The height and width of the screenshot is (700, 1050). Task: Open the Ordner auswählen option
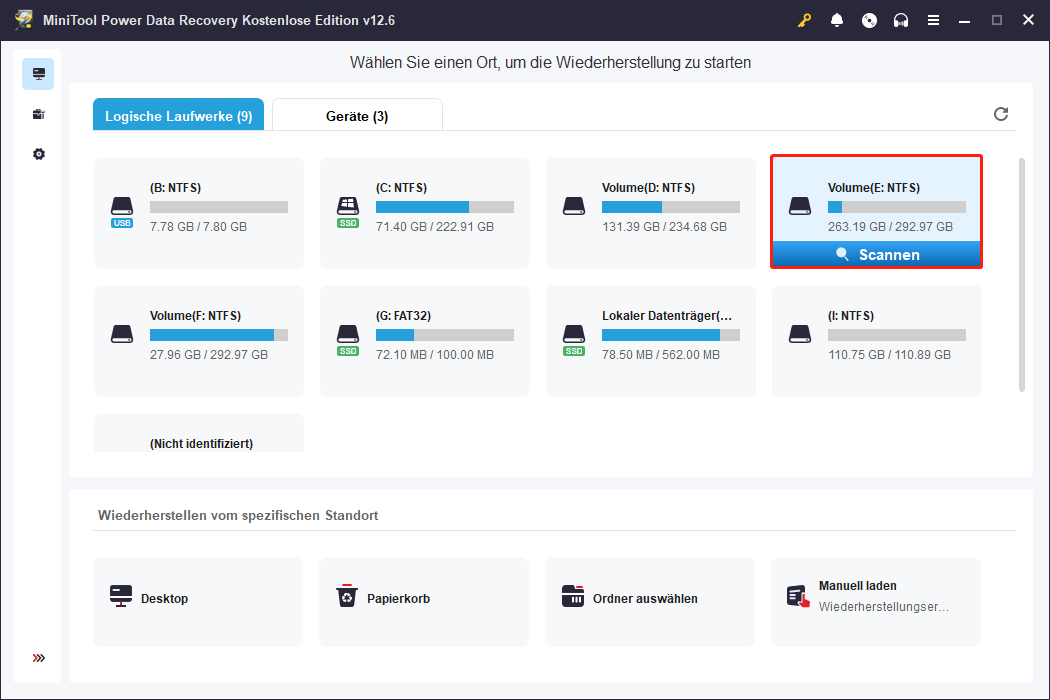click(650, 602)
